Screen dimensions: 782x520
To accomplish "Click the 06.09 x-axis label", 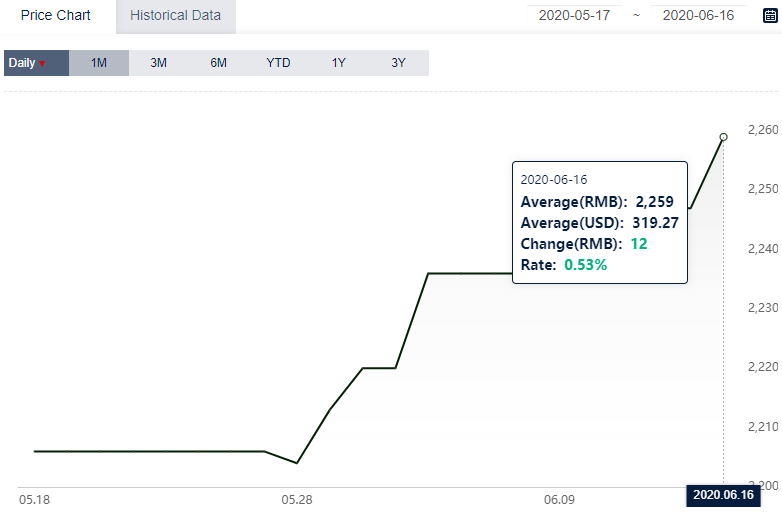I will [559, 500].
